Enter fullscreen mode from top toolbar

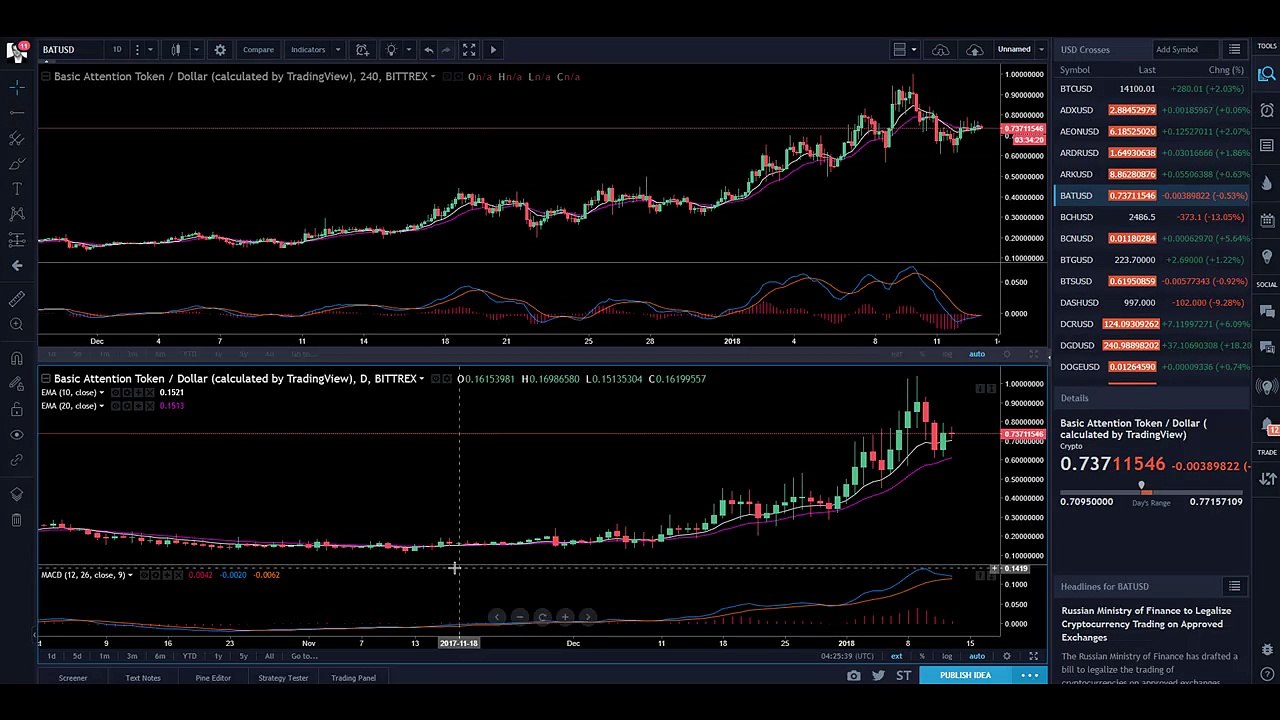(x=468, y=49)
